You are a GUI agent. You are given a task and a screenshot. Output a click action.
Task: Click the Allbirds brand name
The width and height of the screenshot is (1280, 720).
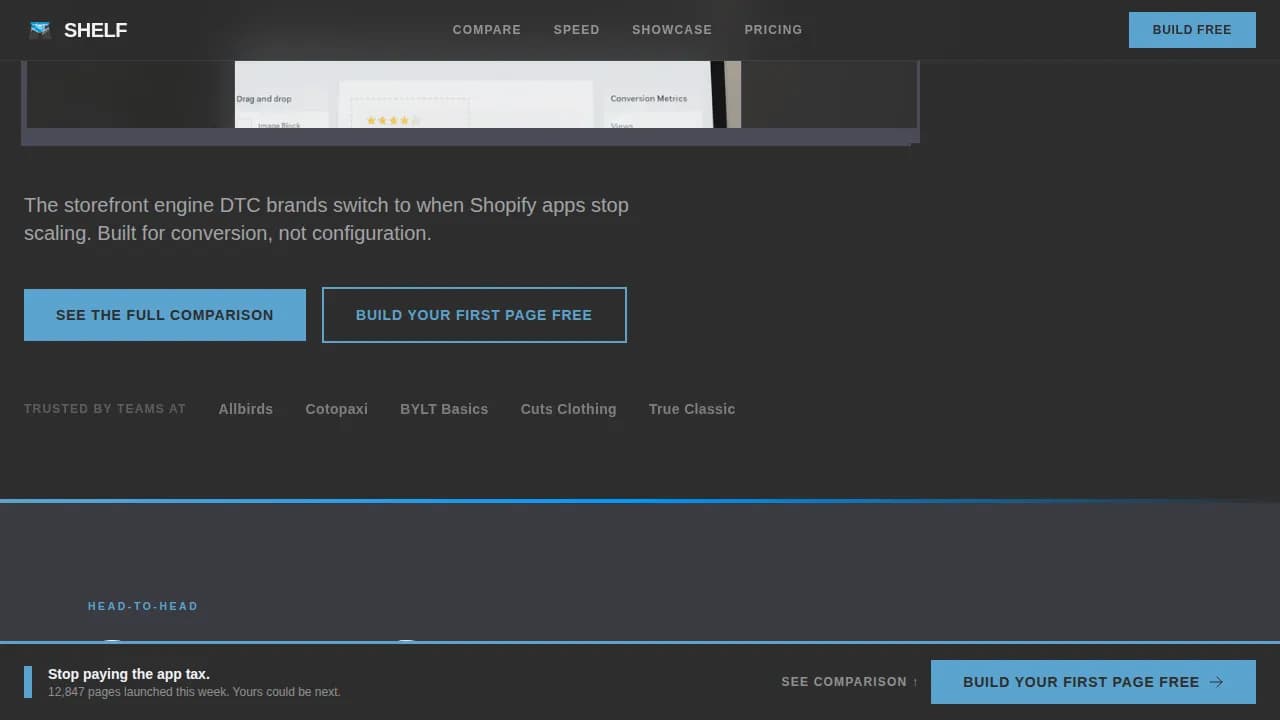tap(246, 409)
